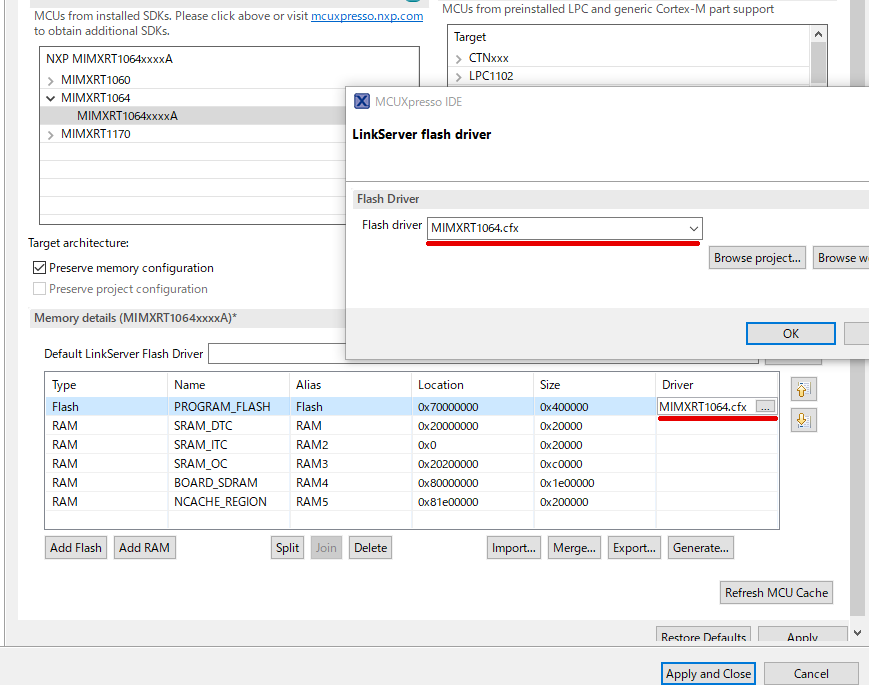This screenshot has width=869, height=685.
Task: Click Refresh MCU Cache
Action: (x=776, y=592)
